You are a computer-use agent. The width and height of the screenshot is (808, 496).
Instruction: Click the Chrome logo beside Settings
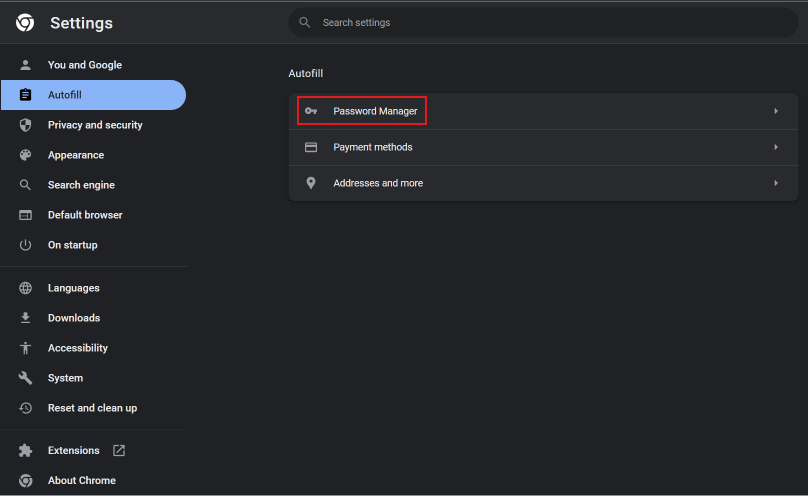point(25,23)
